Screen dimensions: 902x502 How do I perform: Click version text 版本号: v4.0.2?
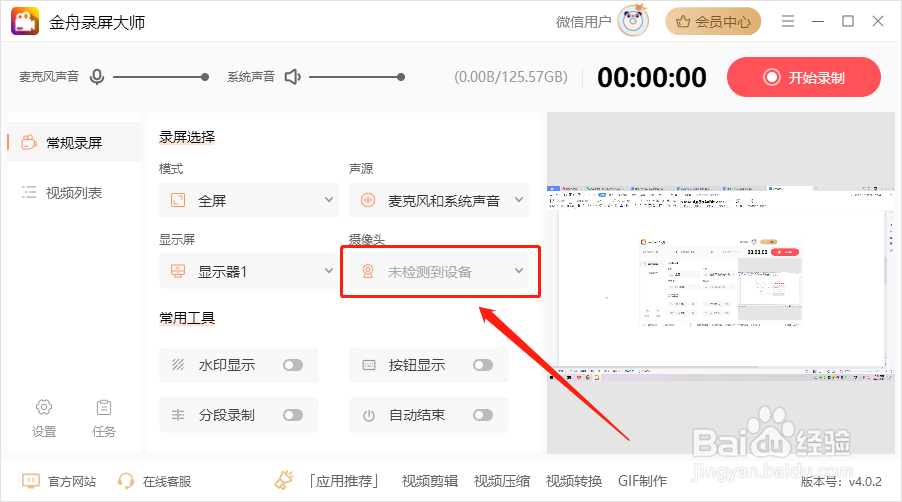[841, 482]
